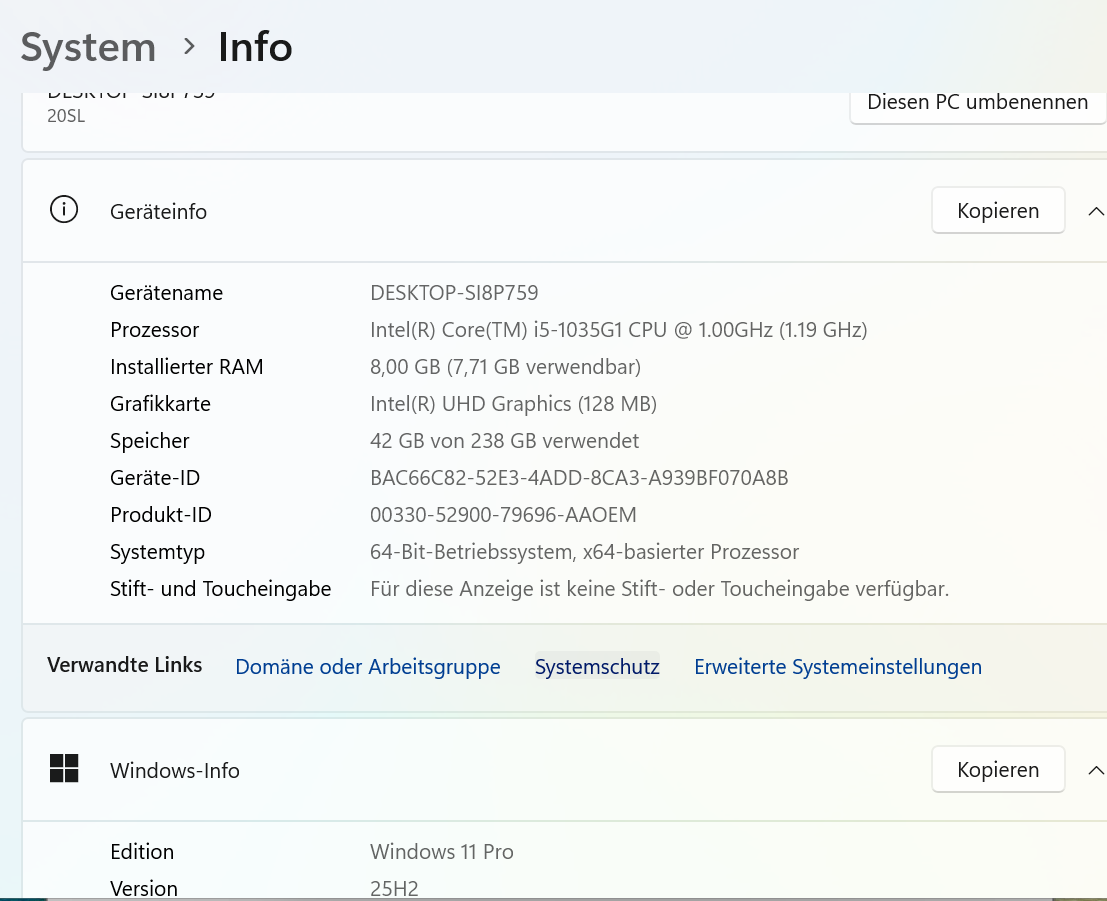
Task: Click the Speicher label
Action: click(150, 441)
